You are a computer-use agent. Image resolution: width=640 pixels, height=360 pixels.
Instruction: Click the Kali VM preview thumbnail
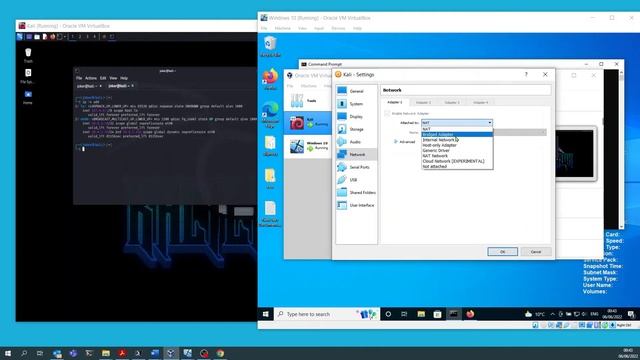575,154
